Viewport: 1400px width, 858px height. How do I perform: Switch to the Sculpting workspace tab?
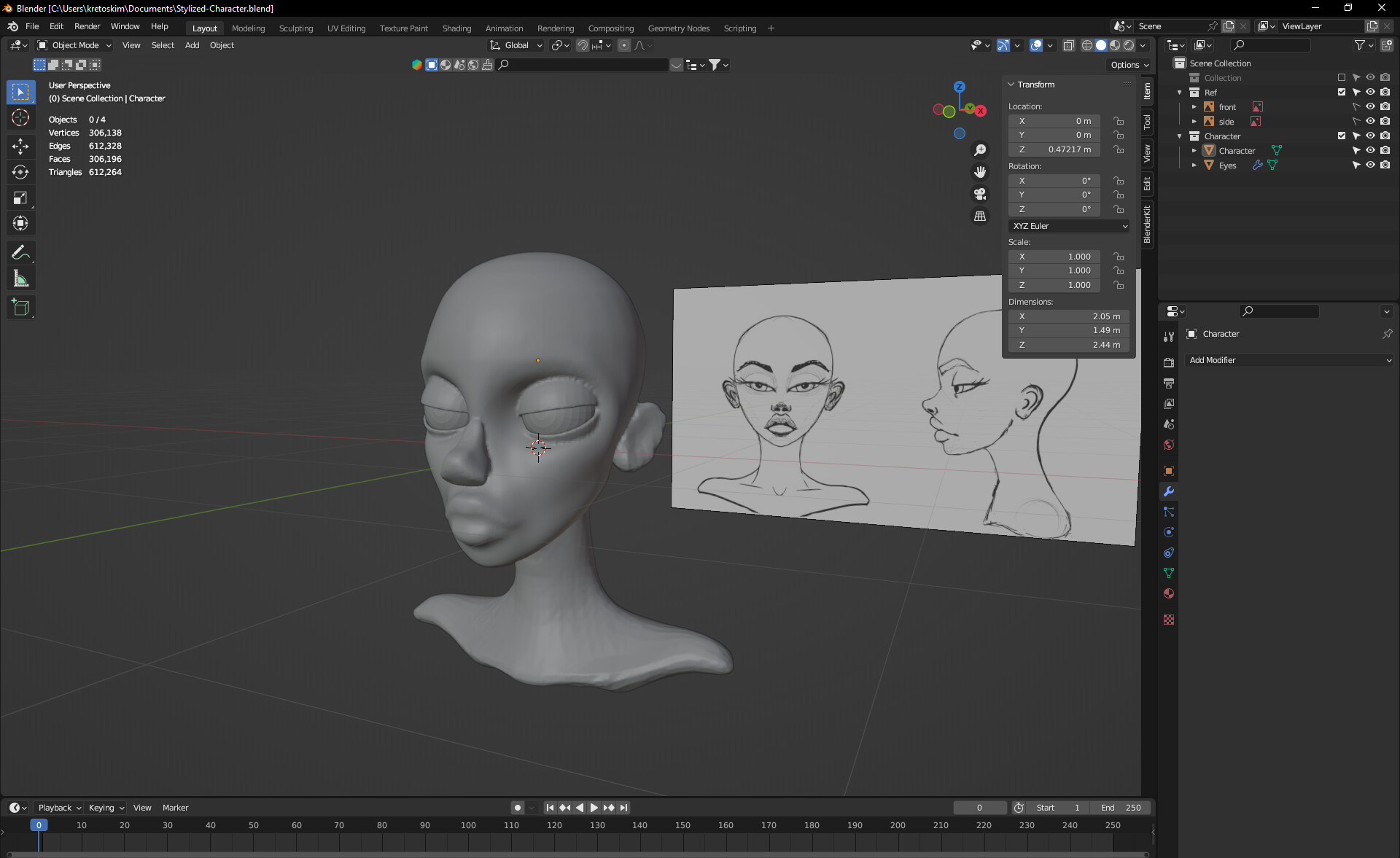pos(295,28)
